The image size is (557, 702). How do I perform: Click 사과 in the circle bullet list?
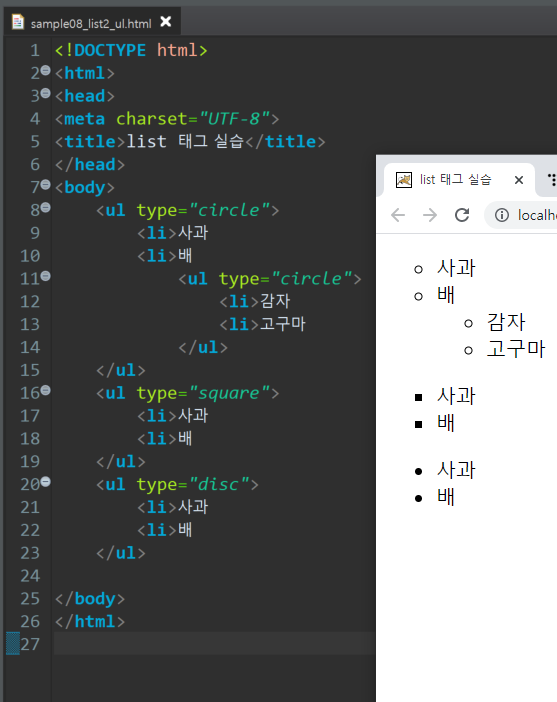[456, 268]
